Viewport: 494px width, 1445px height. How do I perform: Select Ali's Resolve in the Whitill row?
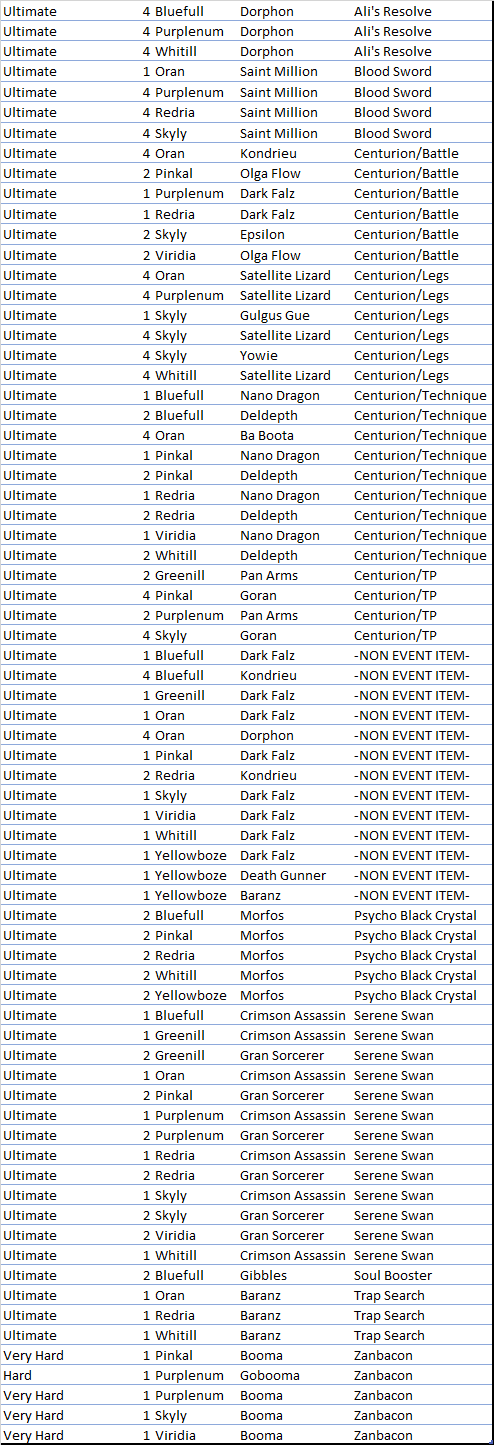click(x=393, y=51)
